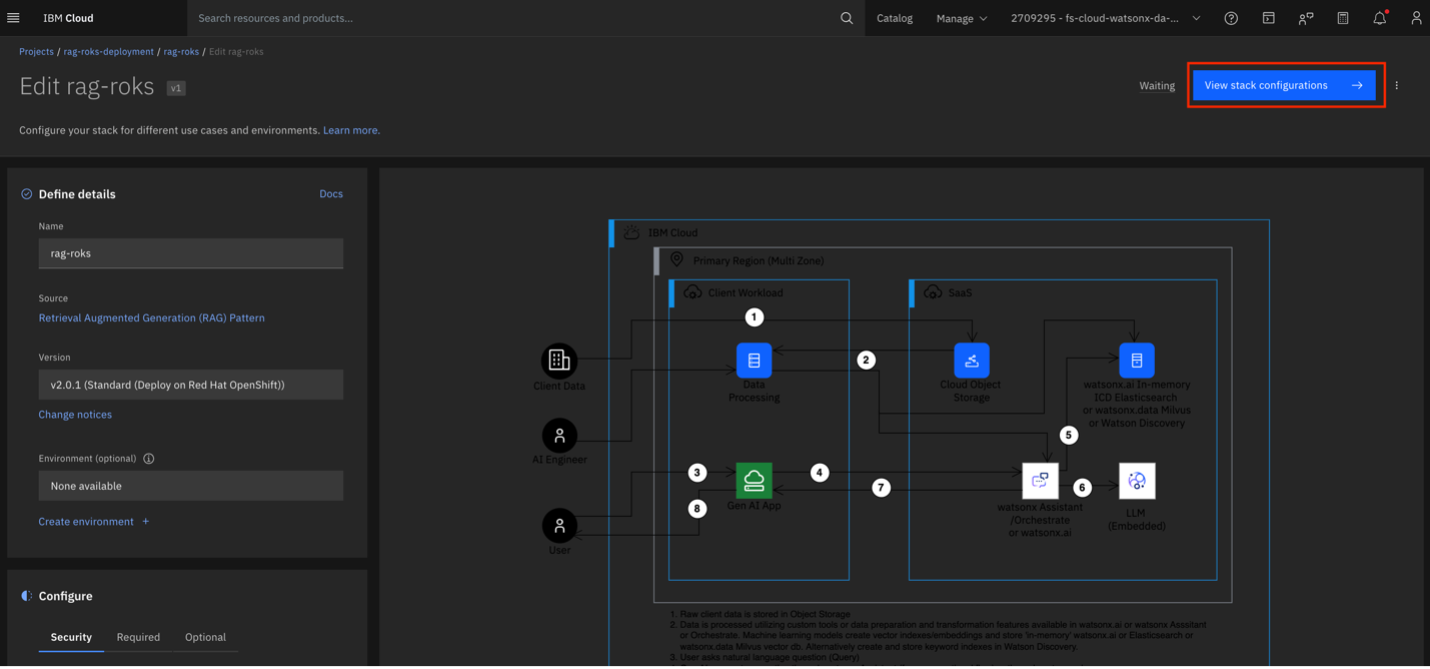The width and height of the screenshot is (1430, 669).
Task: Open the hamburger navigation menu
Action: pyautogui.click(x=13, y=18)
